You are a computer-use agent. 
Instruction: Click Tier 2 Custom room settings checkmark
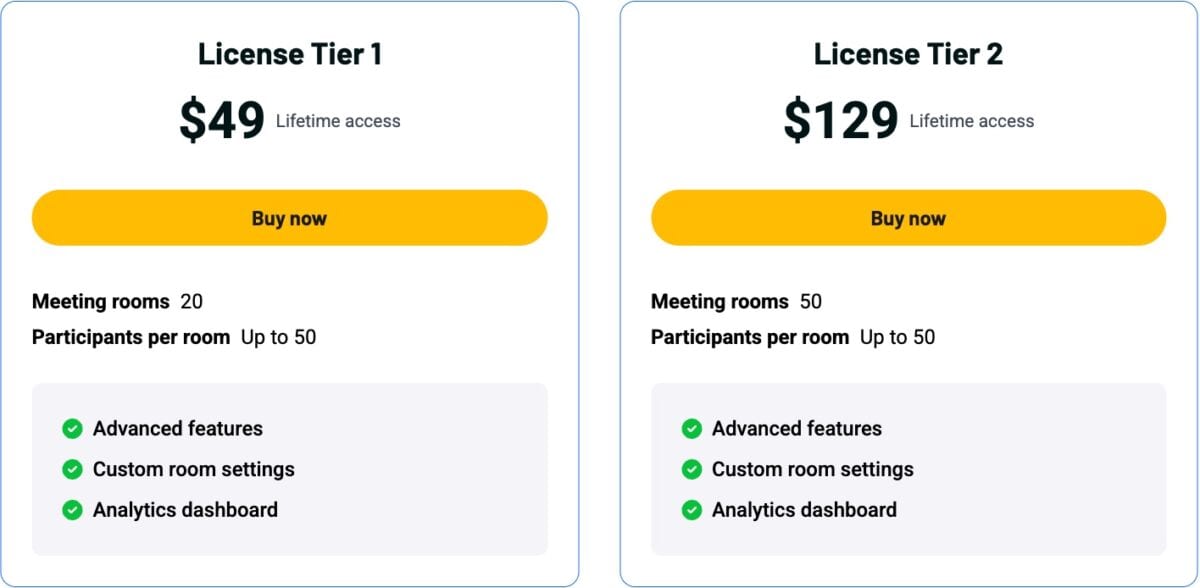click(691, 469)
